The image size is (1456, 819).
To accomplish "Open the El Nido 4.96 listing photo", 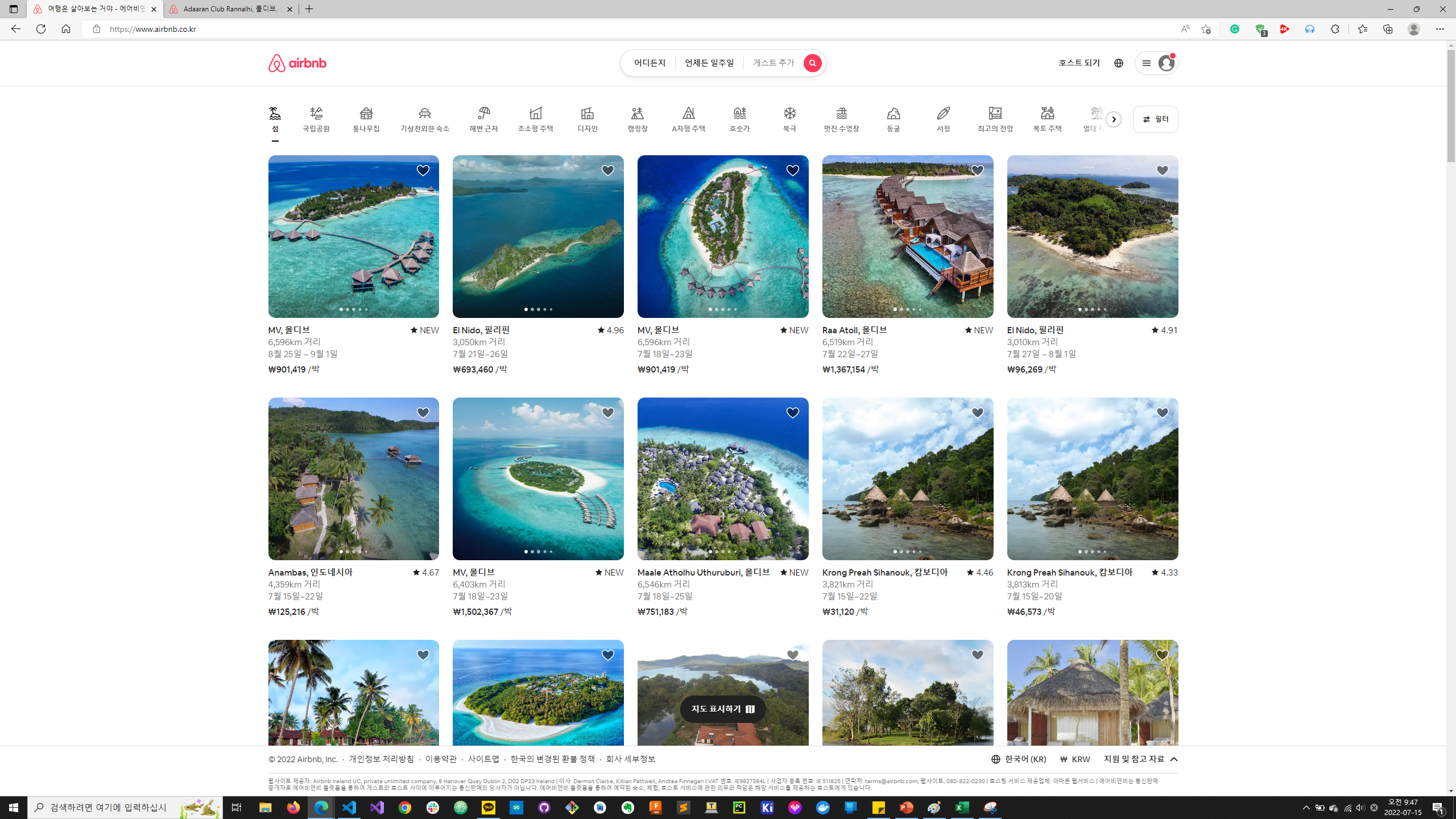I will [x=537, y=236].
